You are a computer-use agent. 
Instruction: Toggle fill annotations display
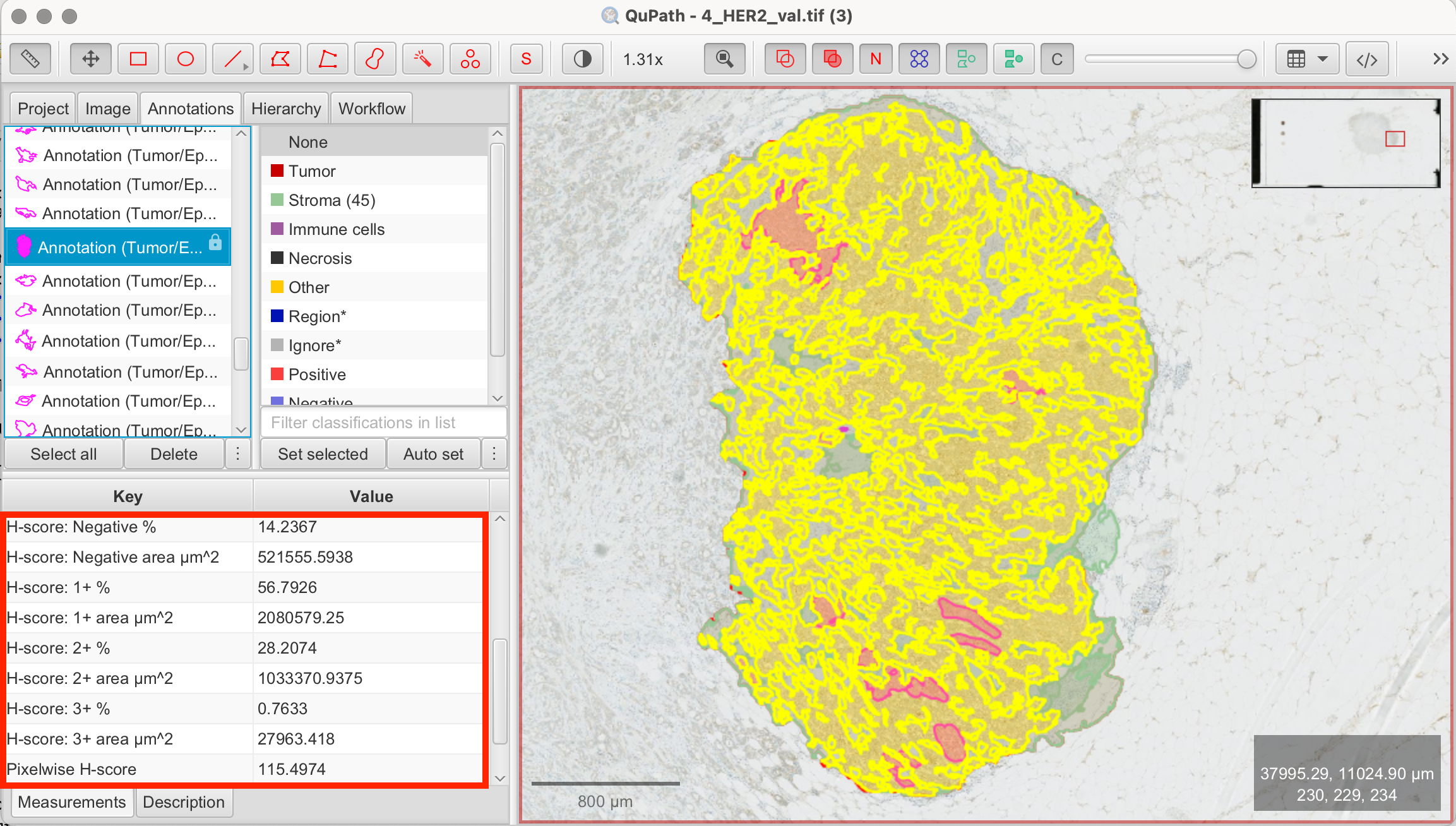(832, 59)
